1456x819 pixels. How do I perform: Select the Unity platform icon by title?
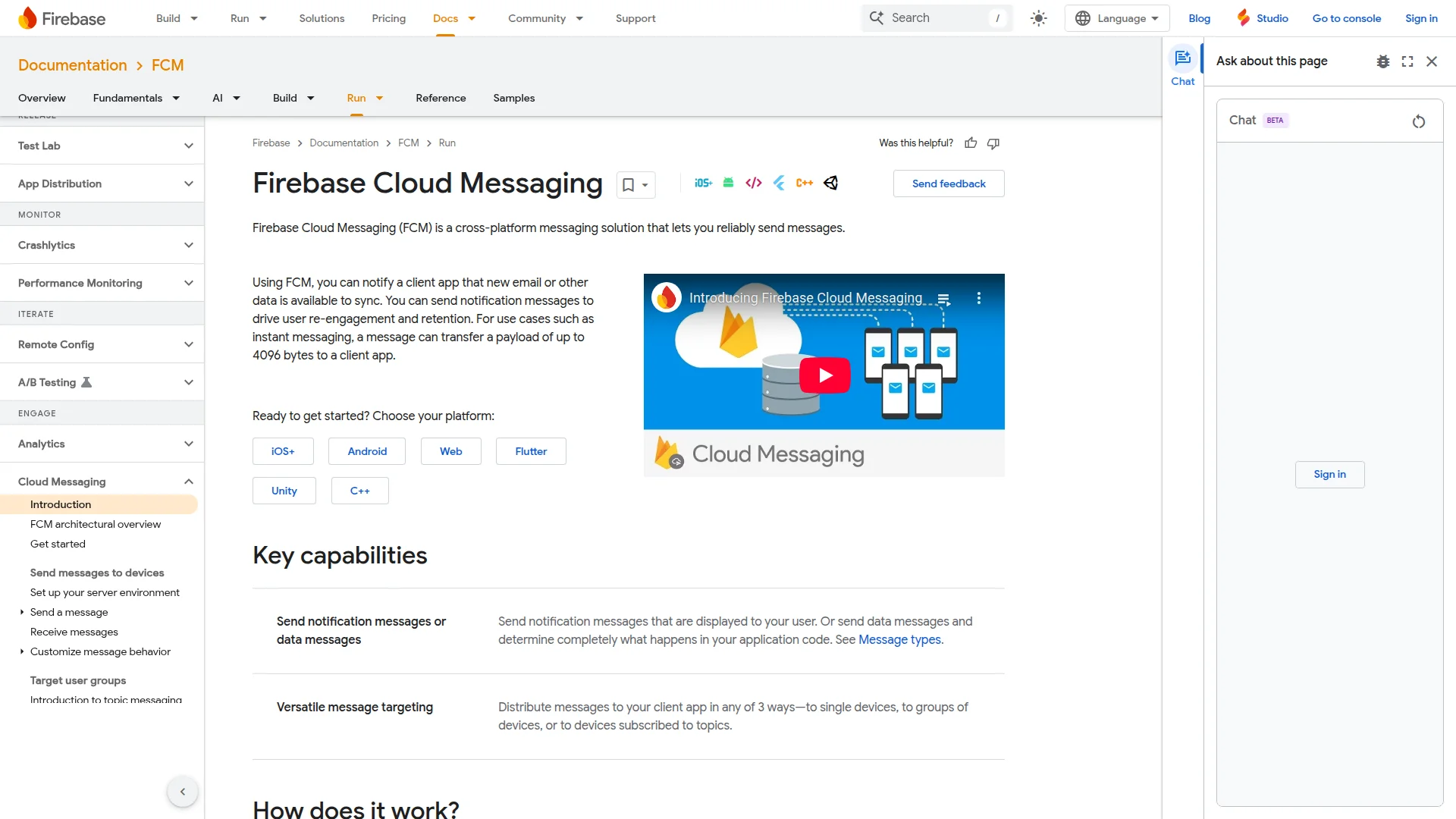[831, 183]
